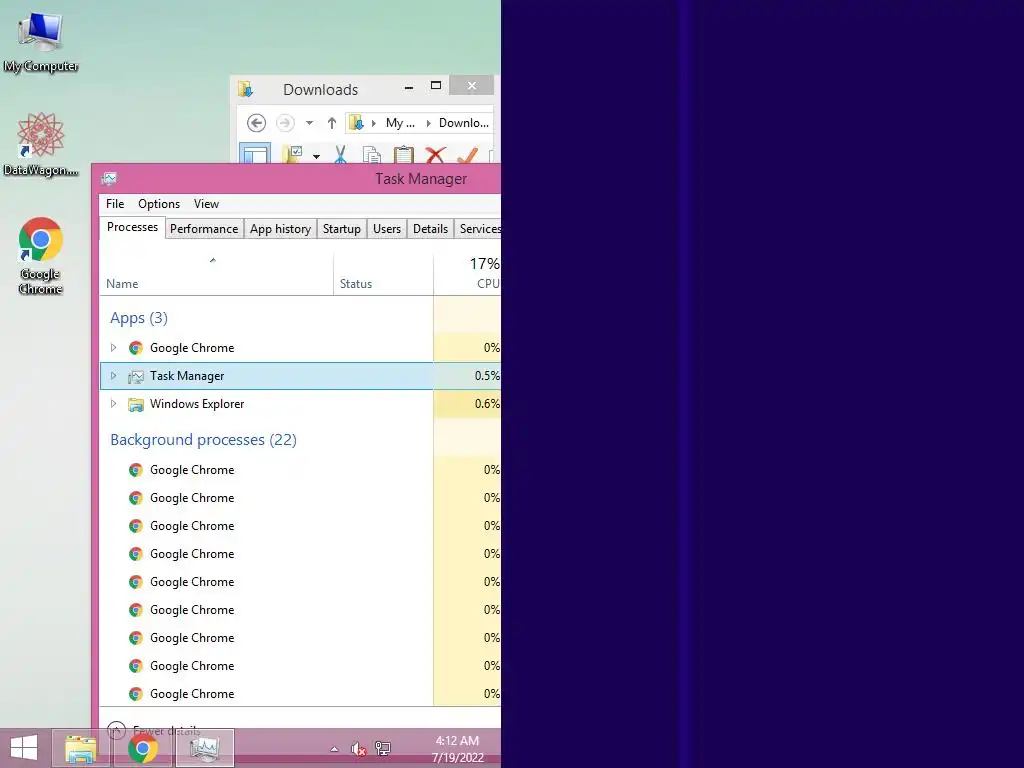
Task: Expand breadcrumb arrow before 'My ...'
Action: click(x=374, y=123)
